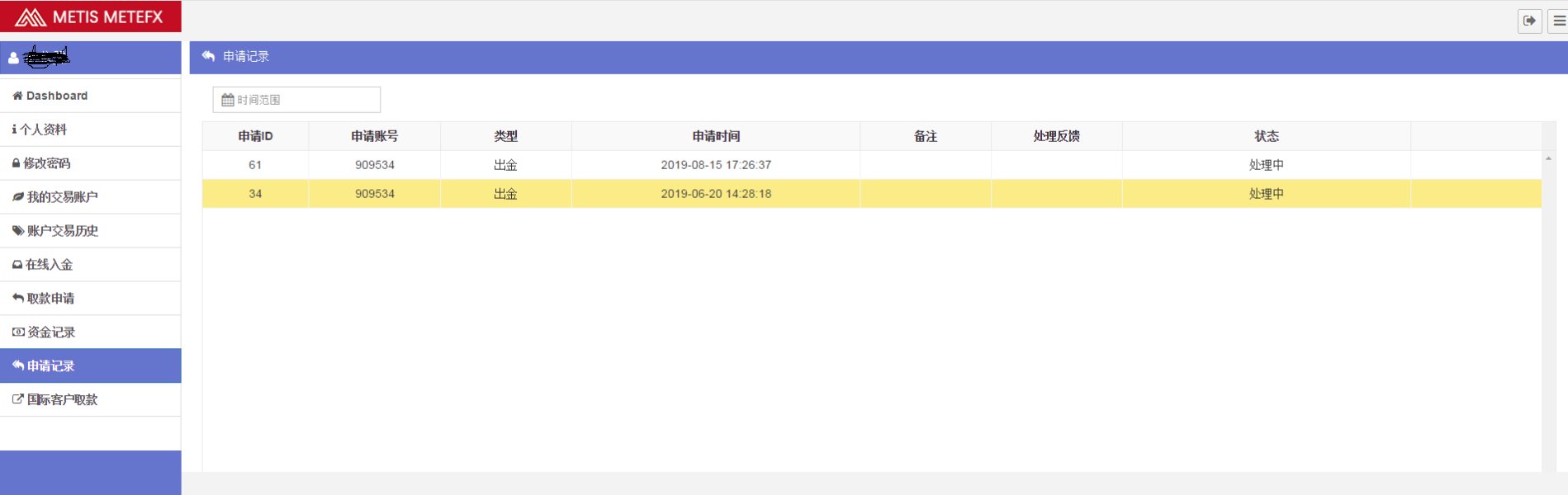The width and height of the screenshot is (1568, 495).
Task: Open 取款申请 page
Action: [91, 298]
